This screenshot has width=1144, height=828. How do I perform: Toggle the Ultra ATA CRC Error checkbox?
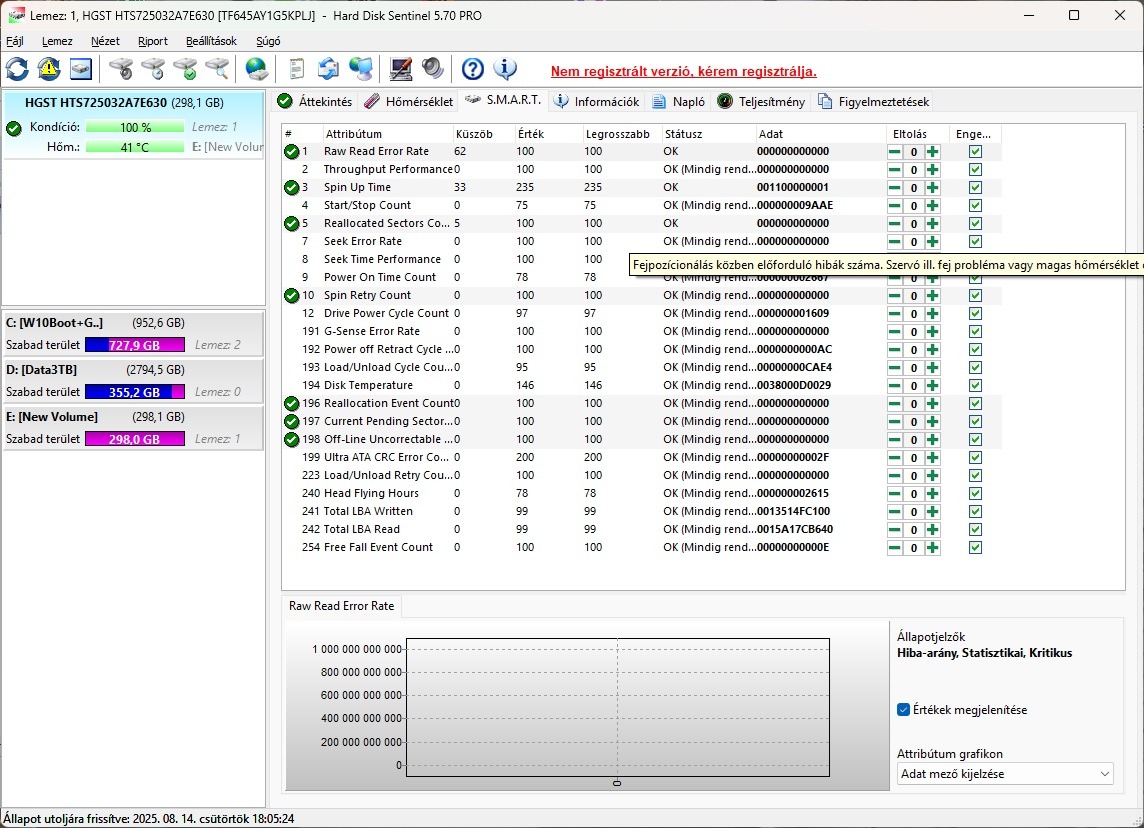[975, 457]
